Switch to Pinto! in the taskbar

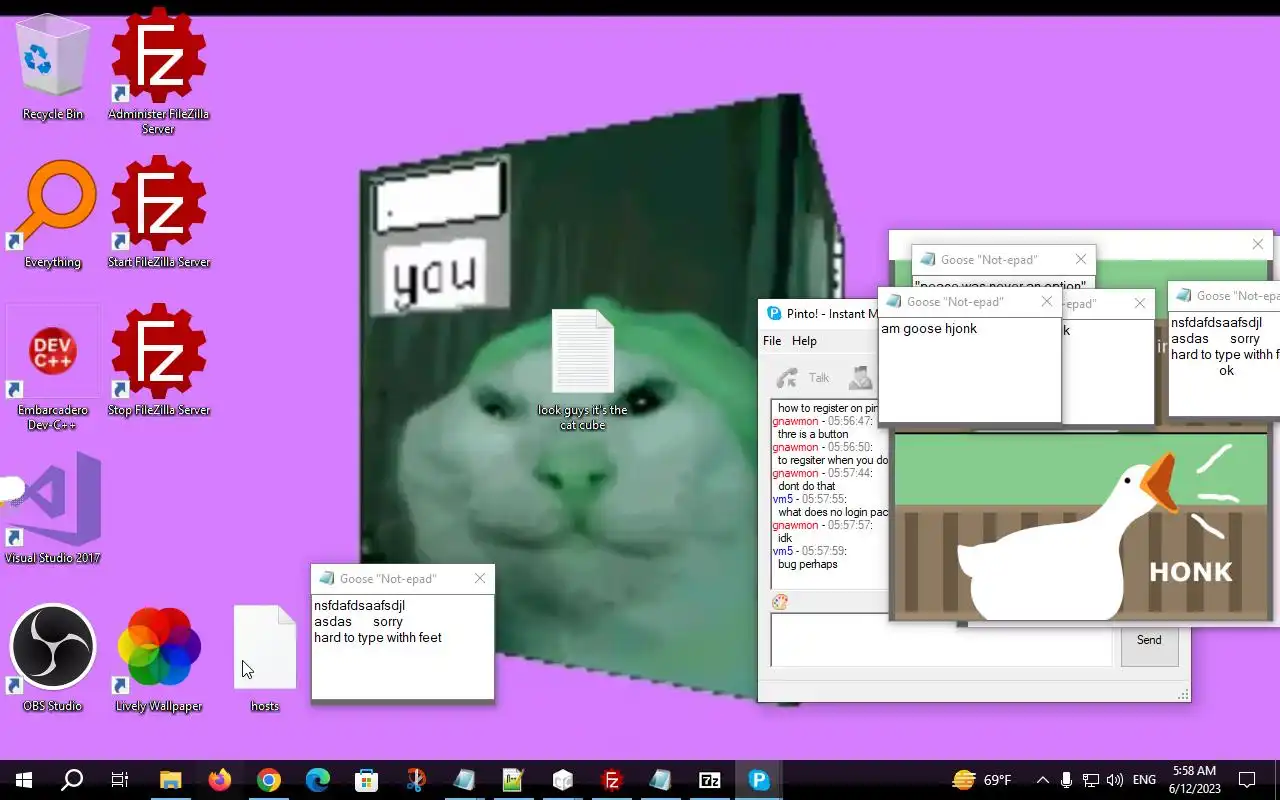(x=759, y=780)
